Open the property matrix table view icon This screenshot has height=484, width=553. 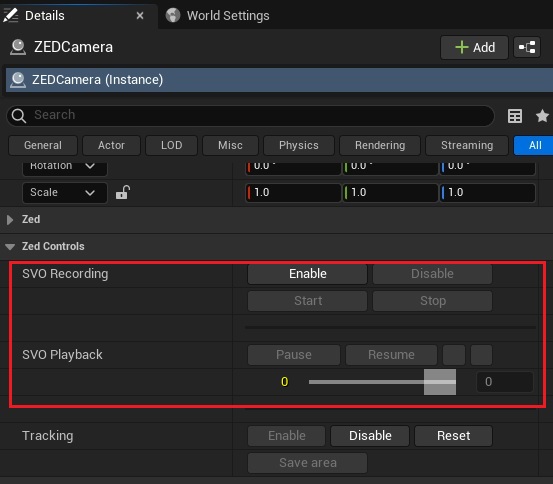[515, 116]
